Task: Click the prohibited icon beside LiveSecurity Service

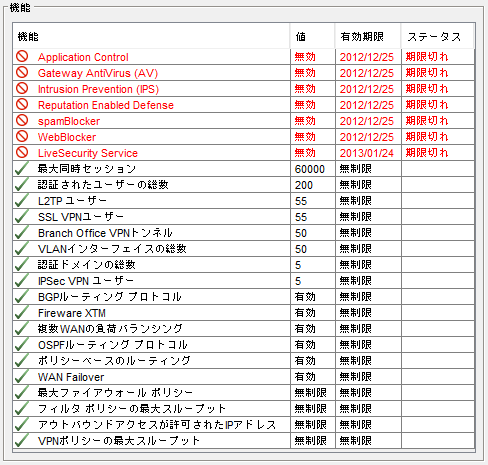Action: pos(22,152)
